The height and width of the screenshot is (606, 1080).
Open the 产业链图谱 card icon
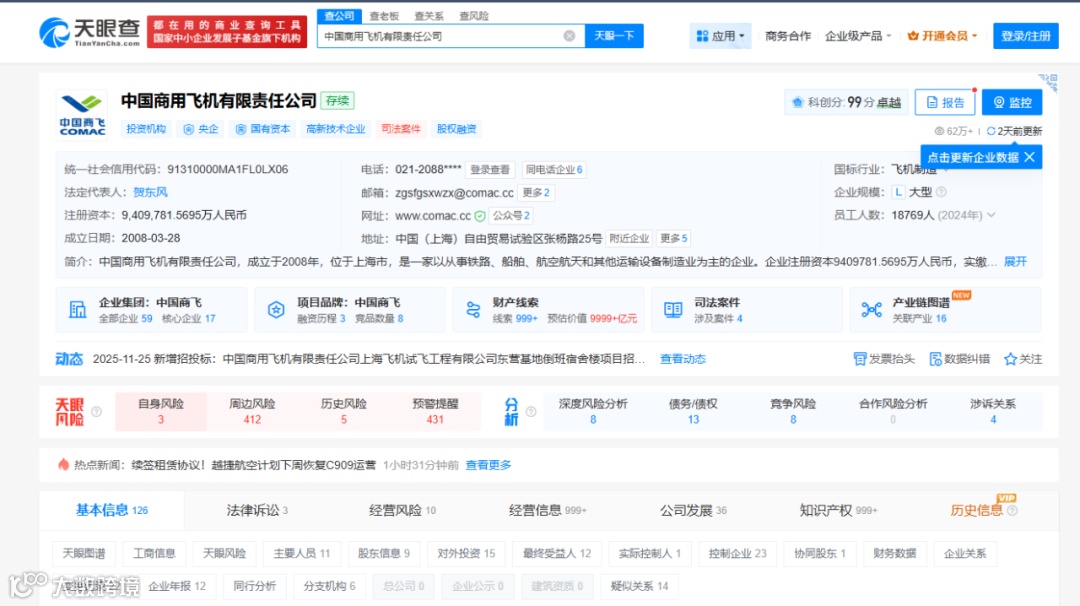coord(871,310)
